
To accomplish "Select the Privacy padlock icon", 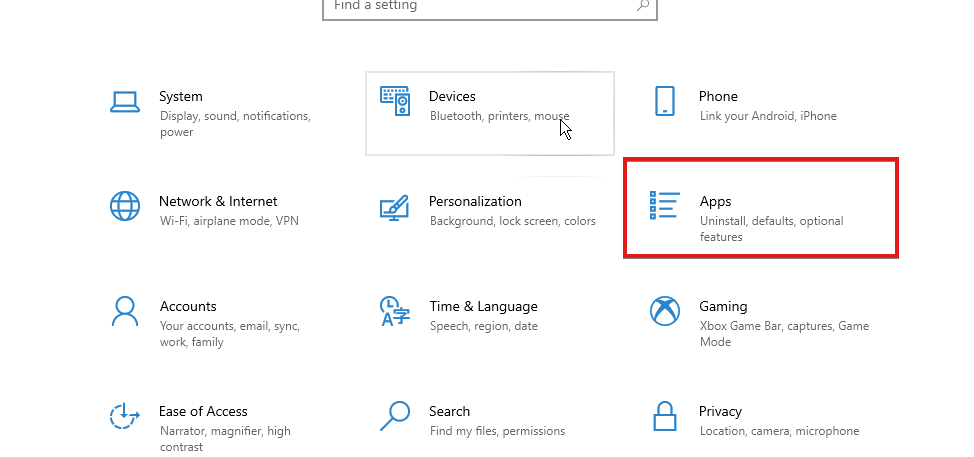I will (x=665, y=416).
